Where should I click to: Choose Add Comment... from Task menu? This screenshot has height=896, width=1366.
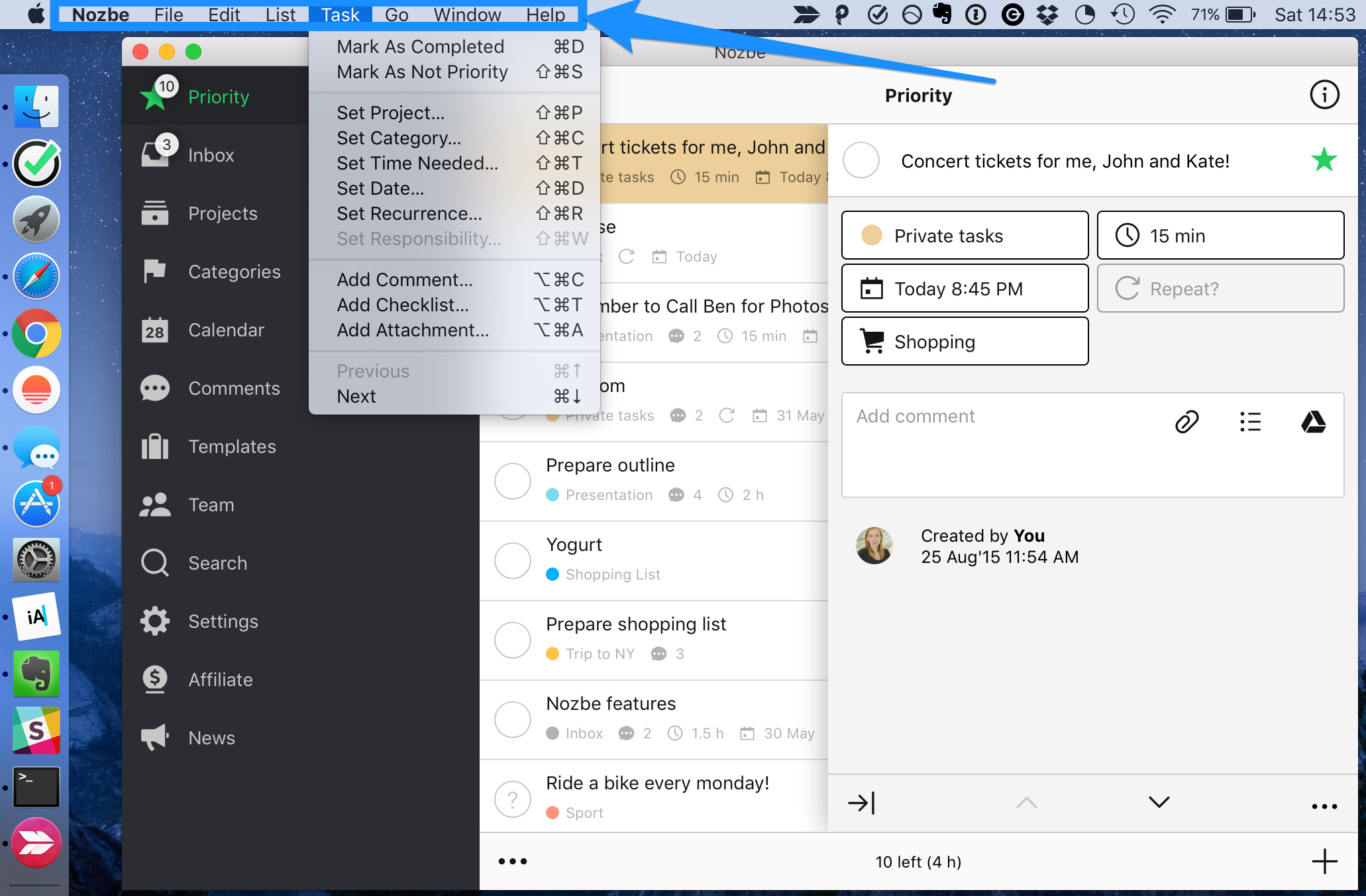coord(454,279)
